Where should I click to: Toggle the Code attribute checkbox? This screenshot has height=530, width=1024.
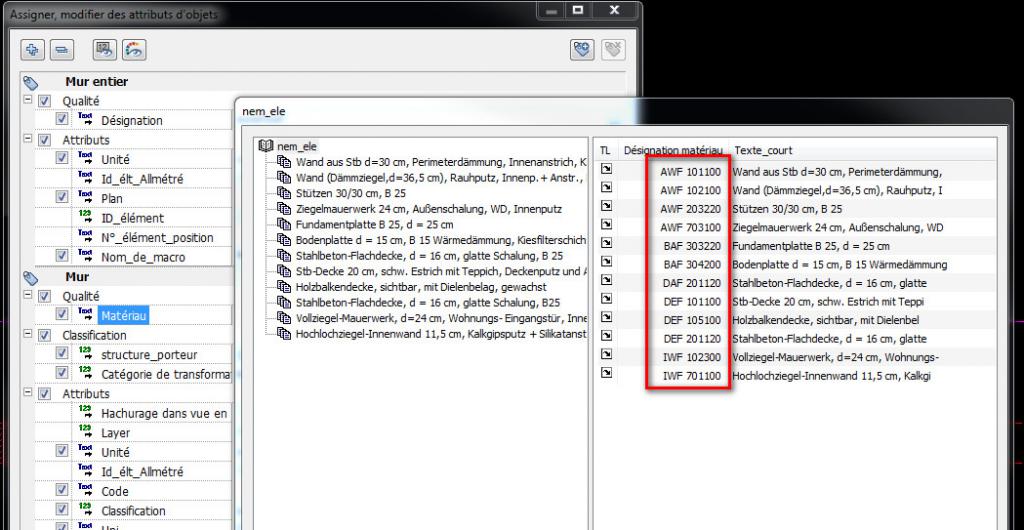61,491
